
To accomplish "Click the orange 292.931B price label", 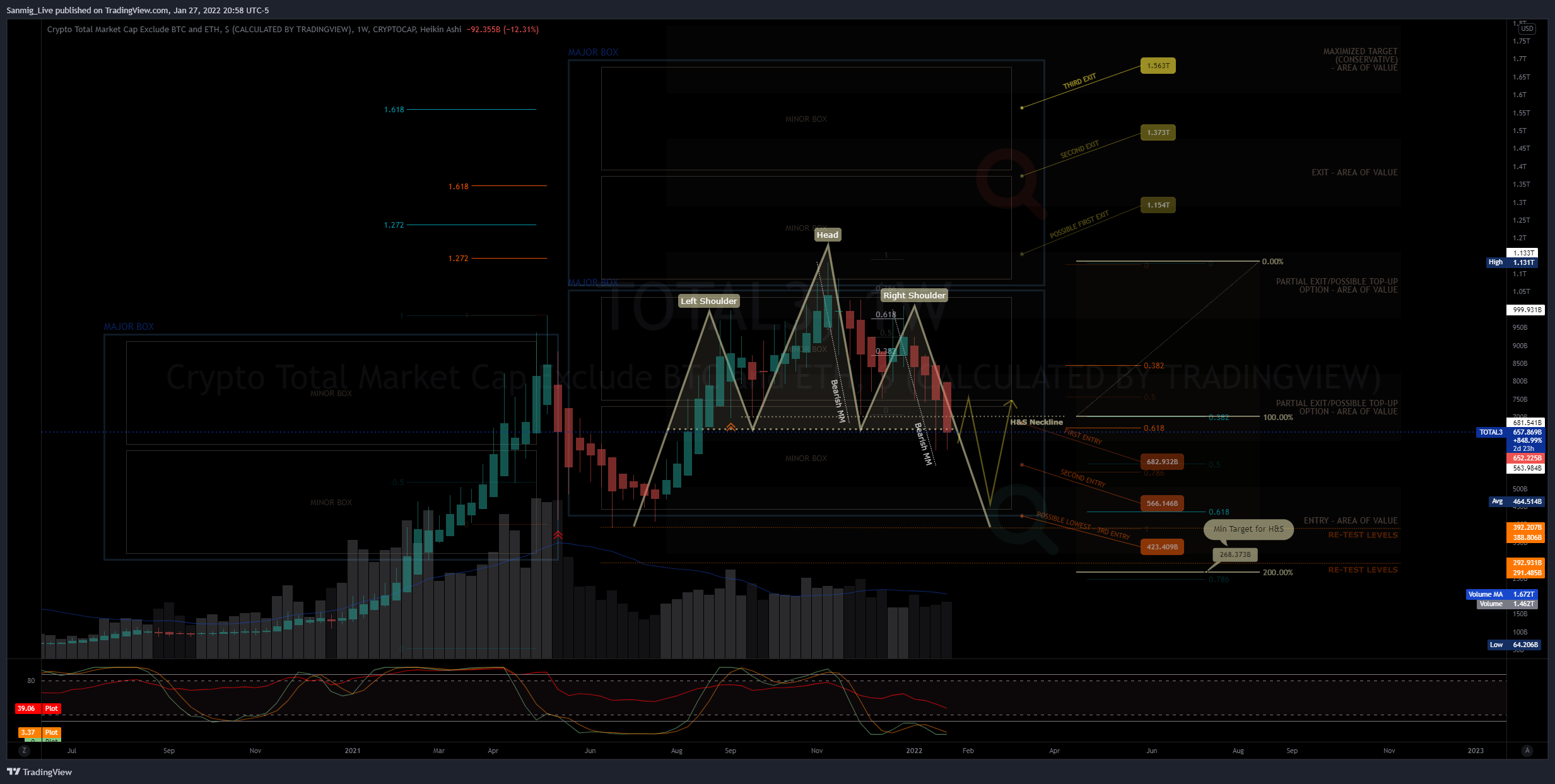I will [1526, 563].
